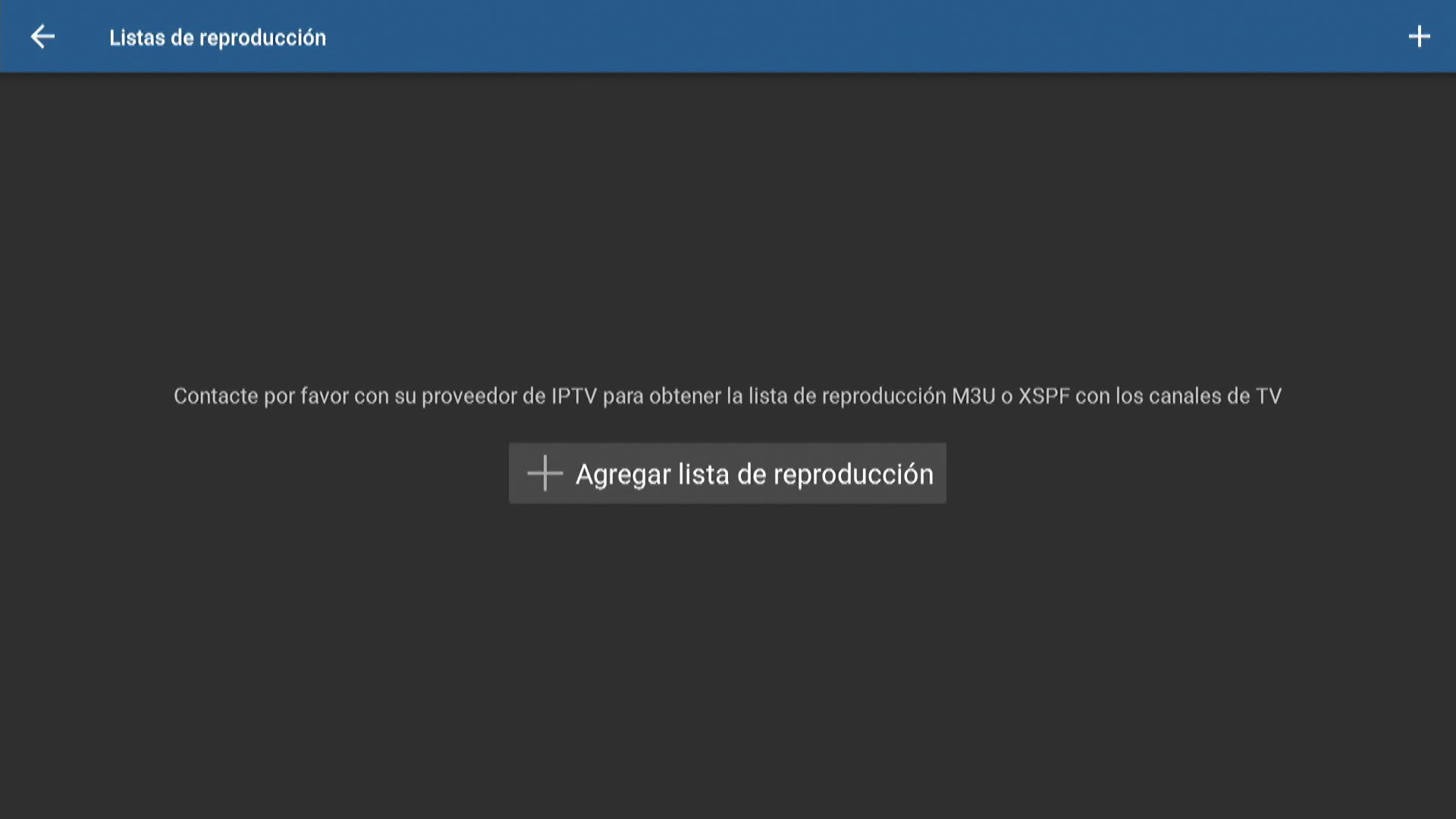Click plus symbol inside Agregar lista button

pos(544,473)
